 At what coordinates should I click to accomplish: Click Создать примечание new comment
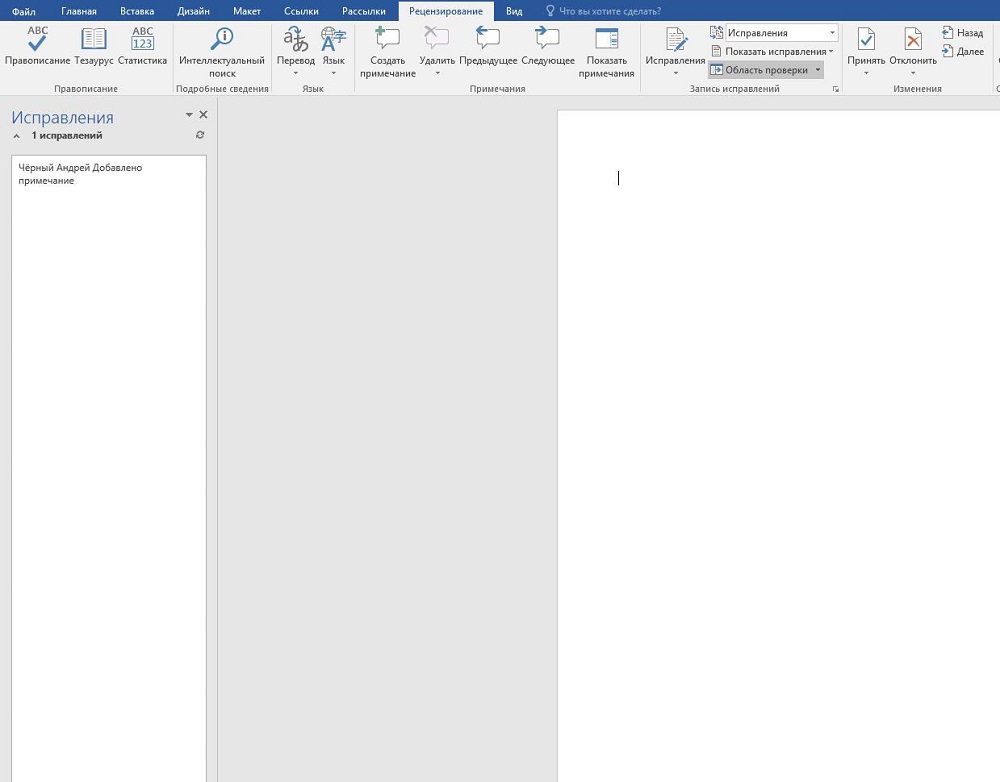388,52
